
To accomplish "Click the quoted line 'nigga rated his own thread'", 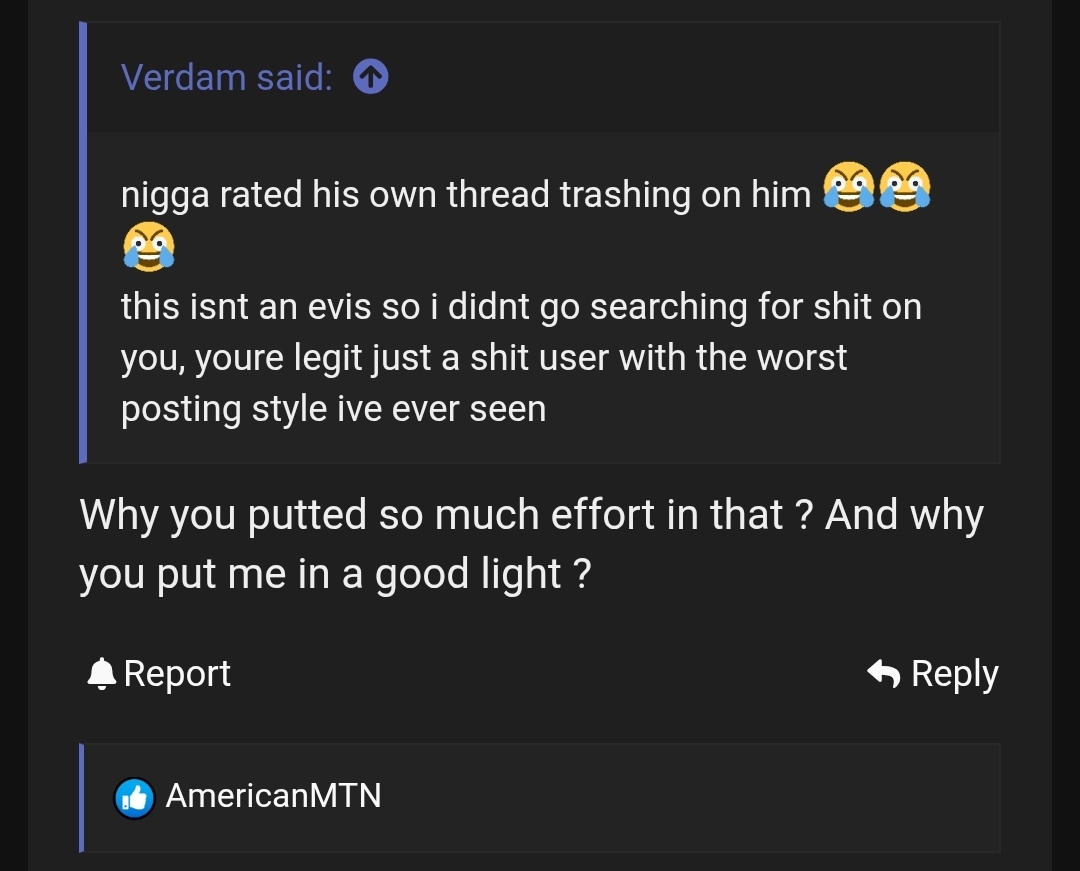I will click(x=465, y=194).
